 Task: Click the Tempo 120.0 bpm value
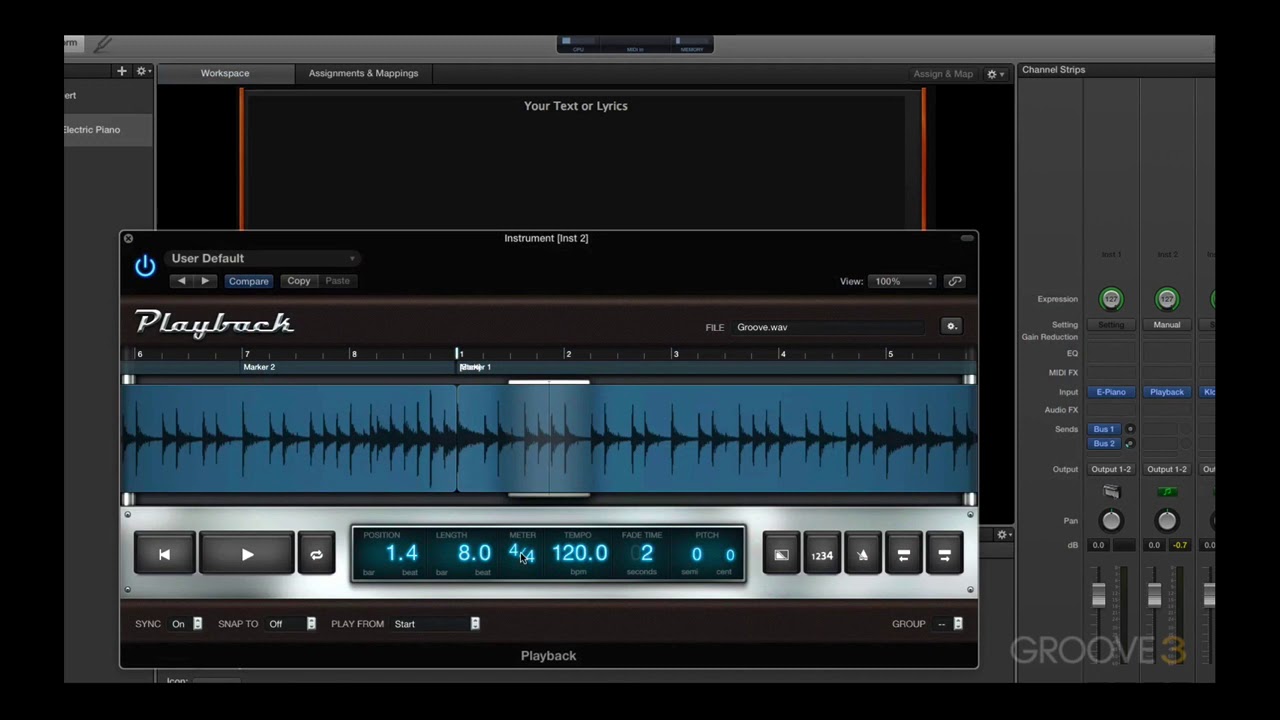point(579,553)
